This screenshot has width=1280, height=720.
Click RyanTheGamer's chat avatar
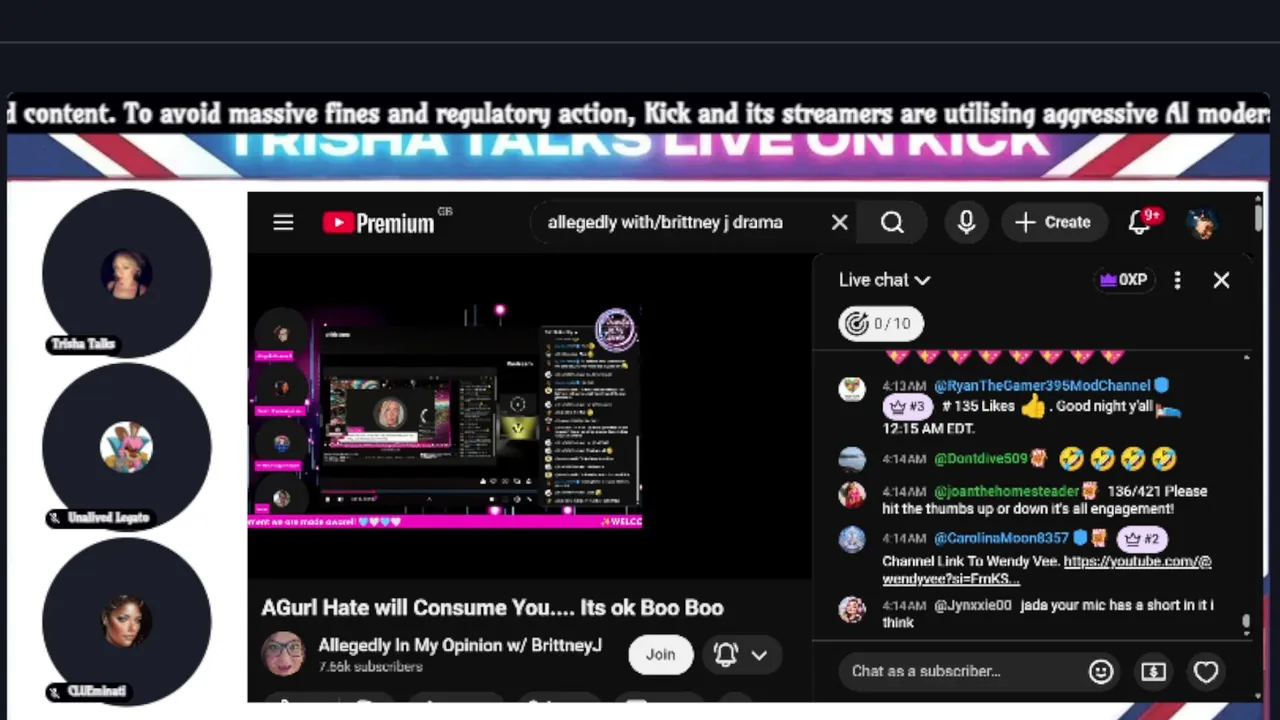point(852,389)
